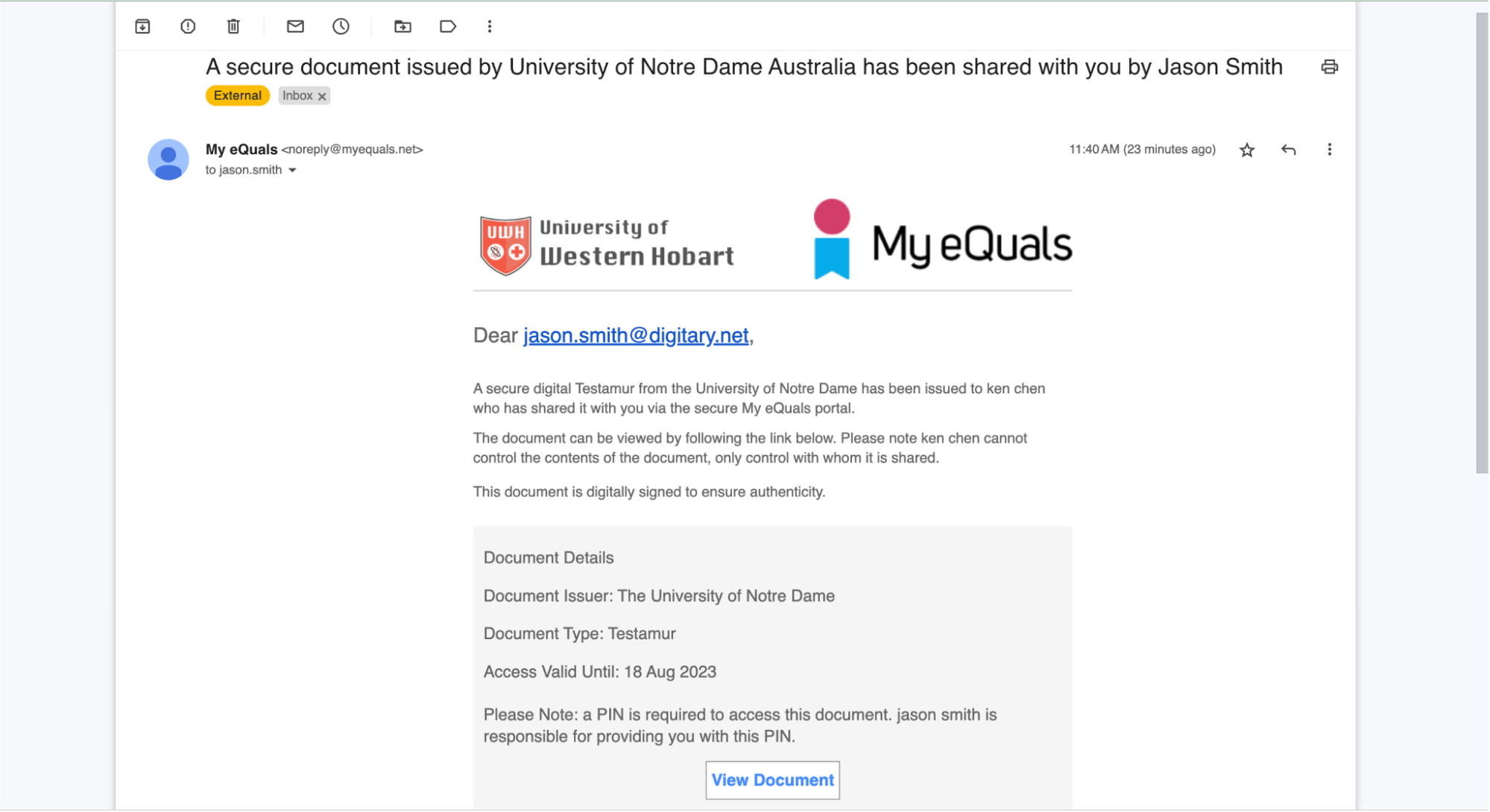Click the page vertical scrollbar

(1482, 242)
